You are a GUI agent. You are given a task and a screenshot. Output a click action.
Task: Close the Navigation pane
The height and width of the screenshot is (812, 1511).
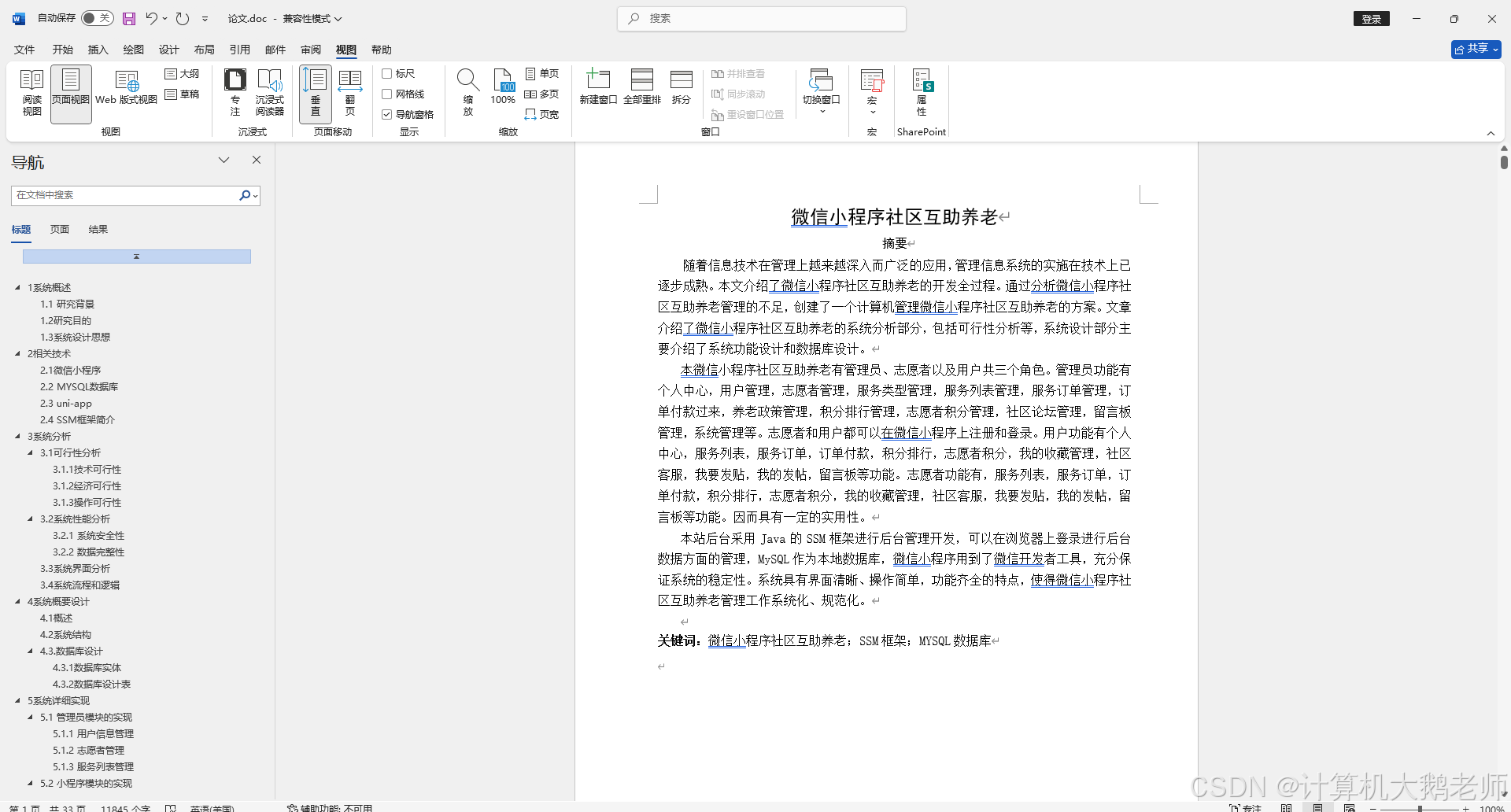257,160
